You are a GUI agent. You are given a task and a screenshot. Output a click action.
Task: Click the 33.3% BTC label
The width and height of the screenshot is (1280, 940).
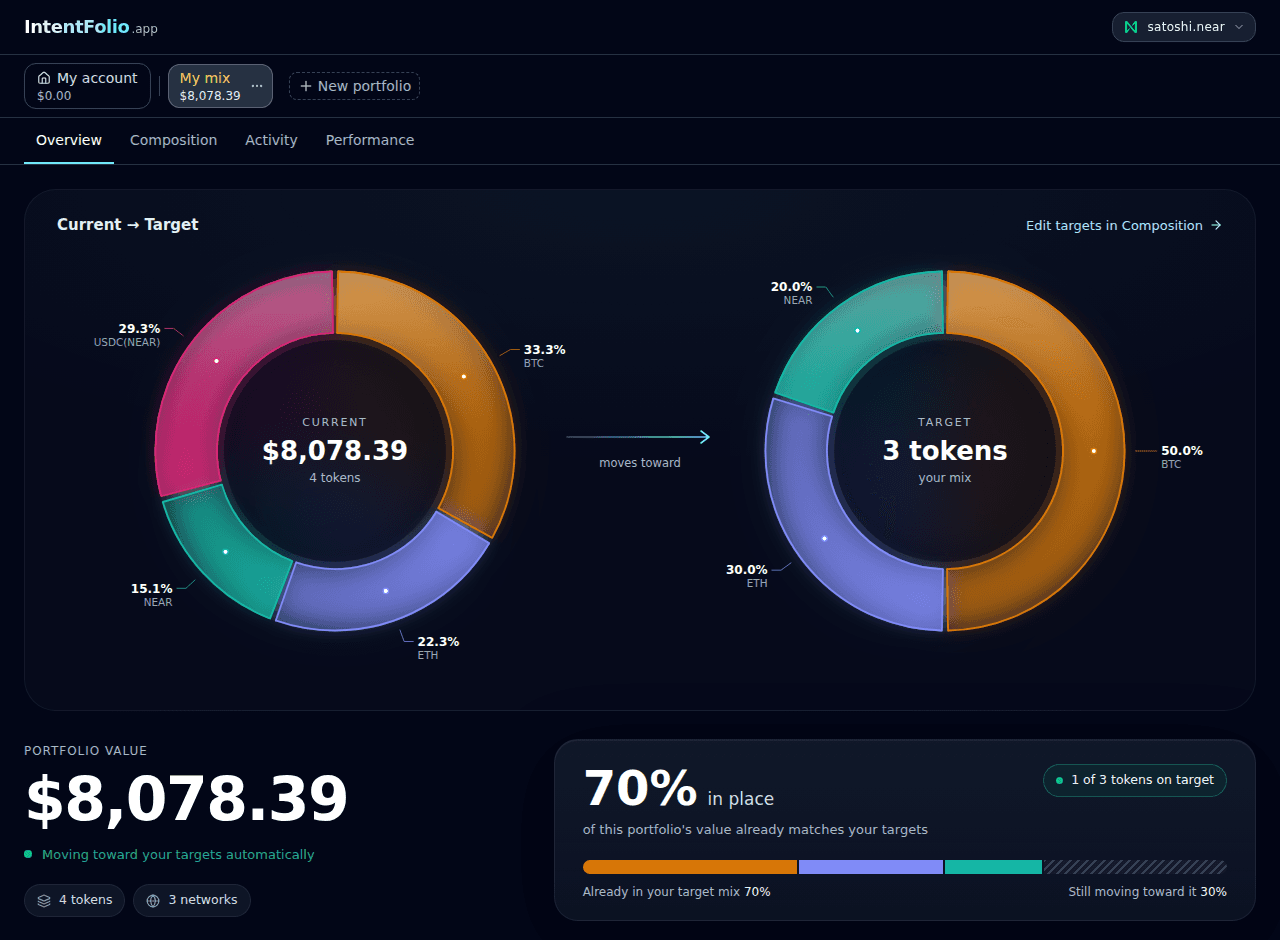[x=544, y=356]
